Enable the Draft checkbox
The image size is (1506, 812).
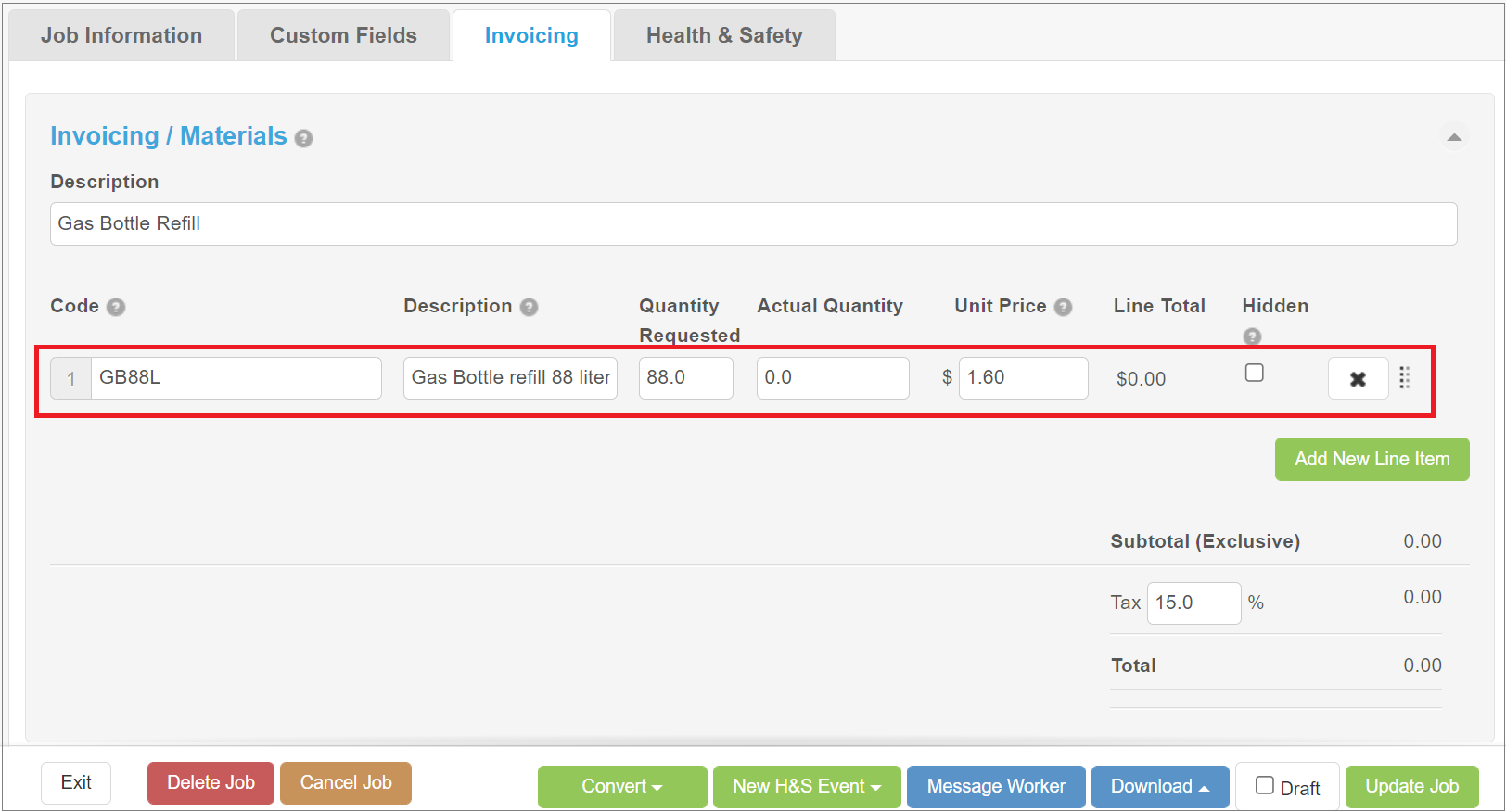pos(1265,785)
